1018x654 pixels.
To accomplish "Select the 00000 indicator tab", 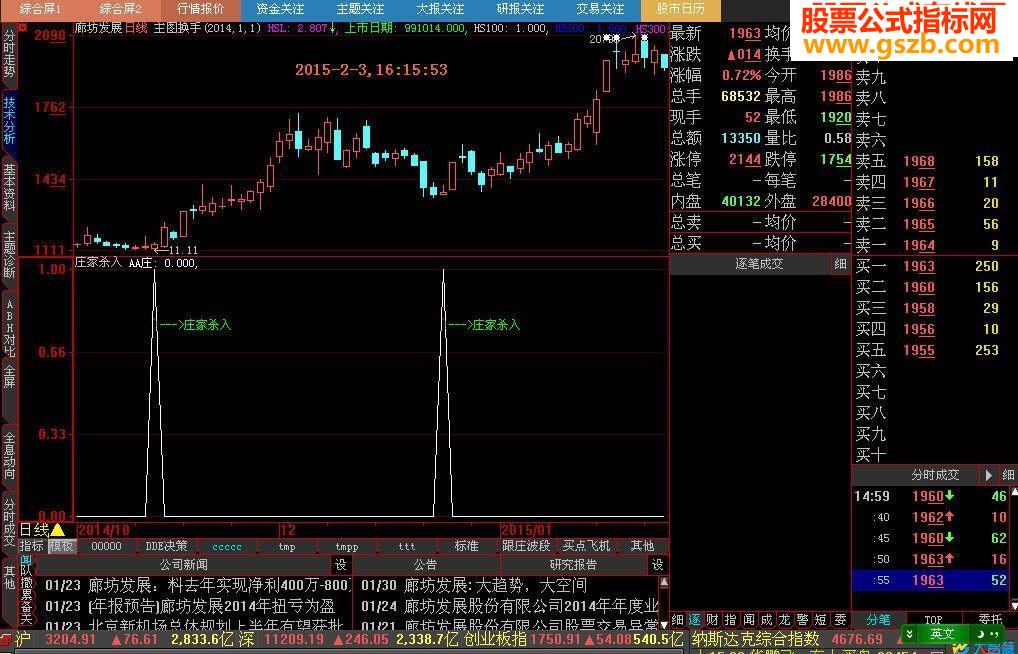I will [x=106, y=546].
